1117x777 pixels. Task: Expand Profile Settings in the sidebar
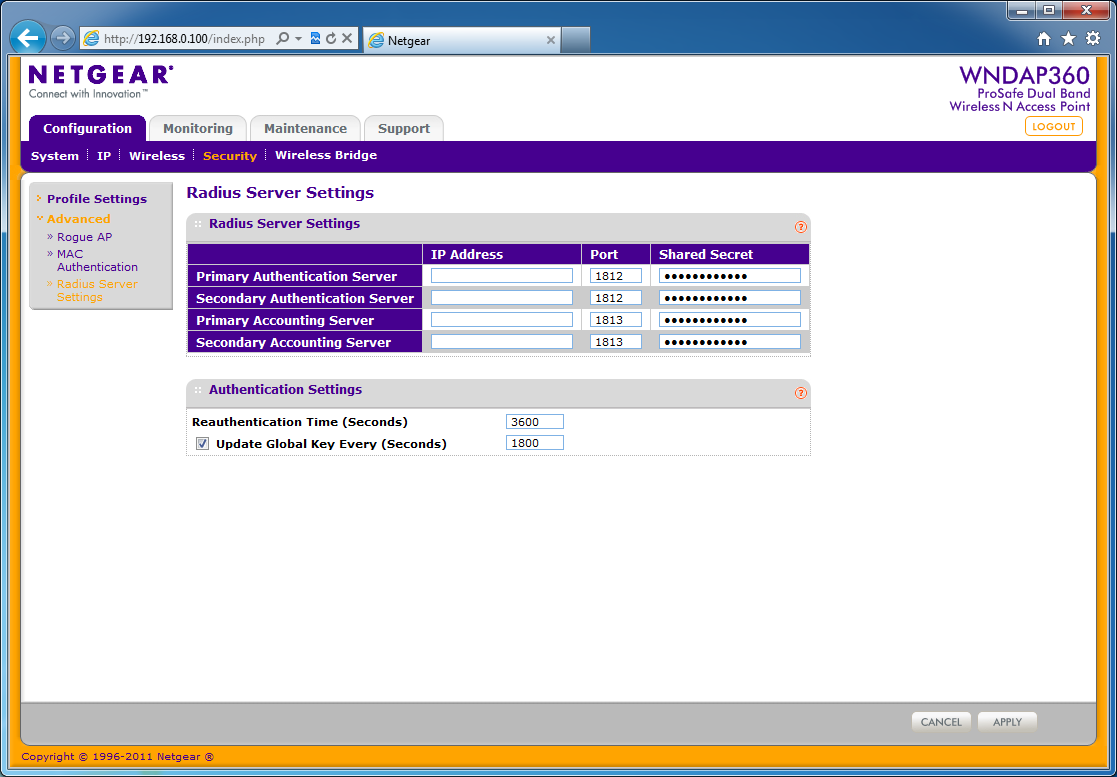tap(97, 199)
